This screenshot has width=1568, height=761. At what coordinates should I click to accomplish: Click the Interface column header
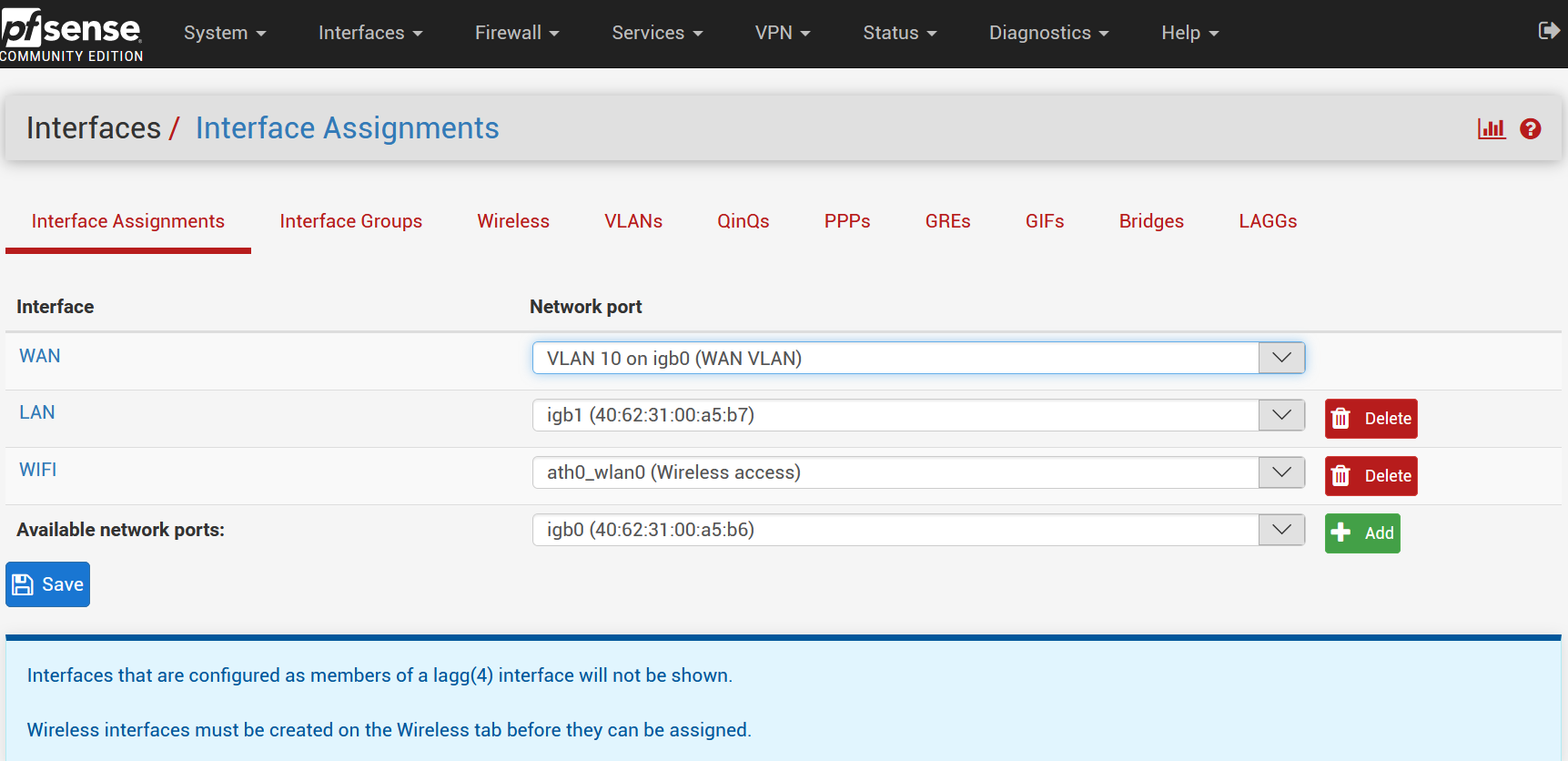tap(56, 307)
